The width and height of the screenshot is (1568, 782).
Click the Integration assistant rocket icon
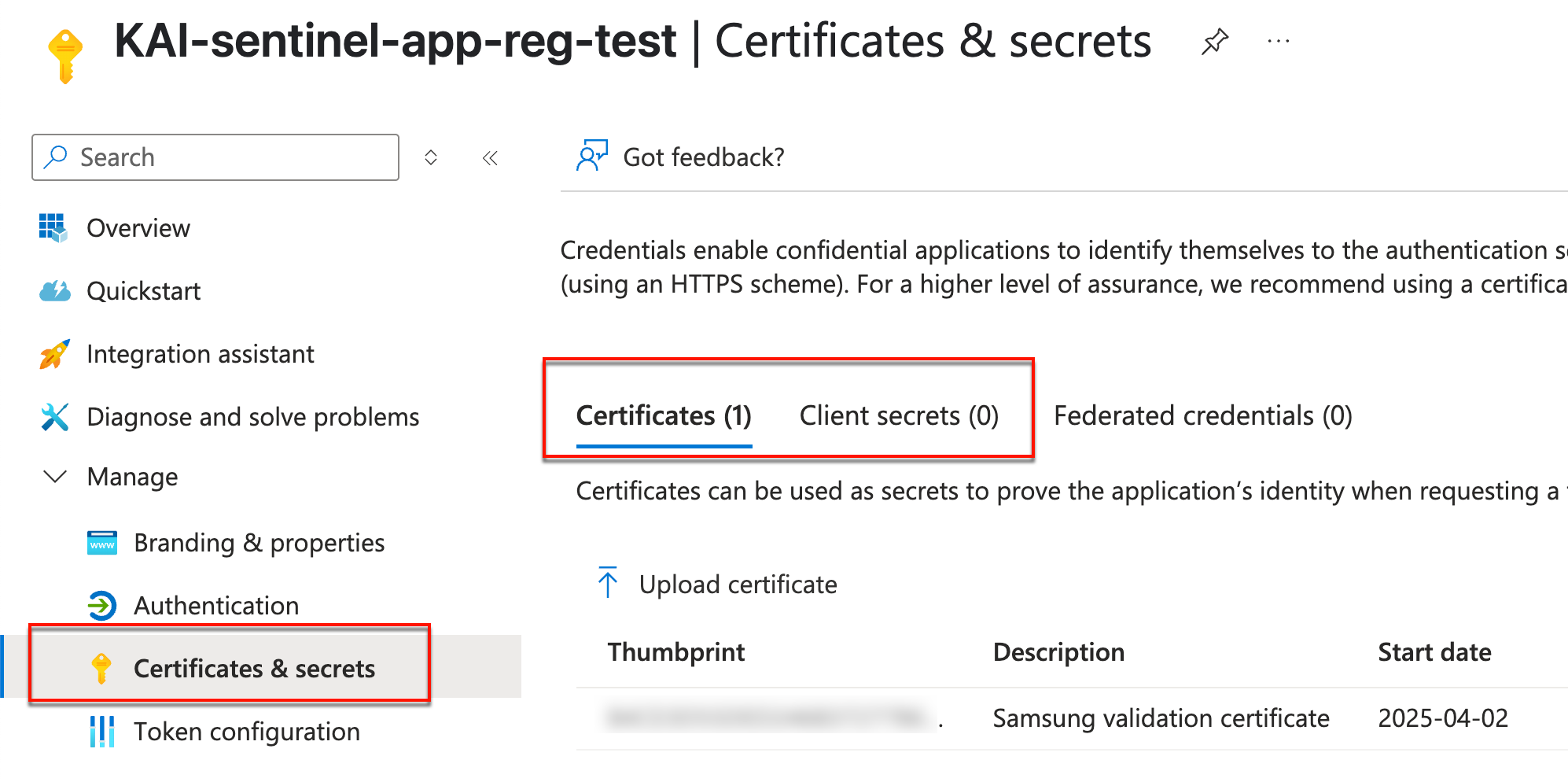click(x=54, y=354)
